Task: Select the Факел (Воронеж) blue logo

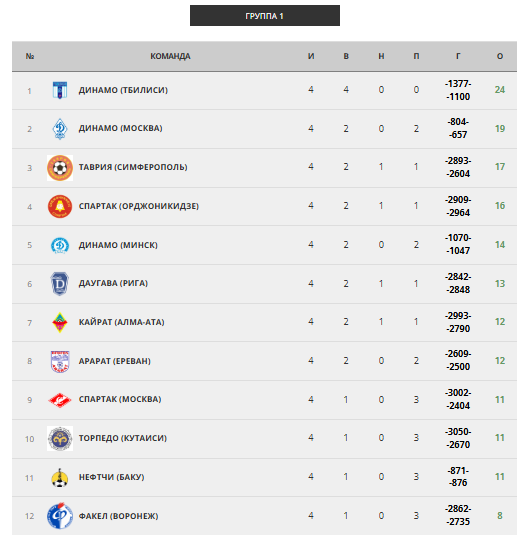Action: pyautogui.click(x=60, y=516)
